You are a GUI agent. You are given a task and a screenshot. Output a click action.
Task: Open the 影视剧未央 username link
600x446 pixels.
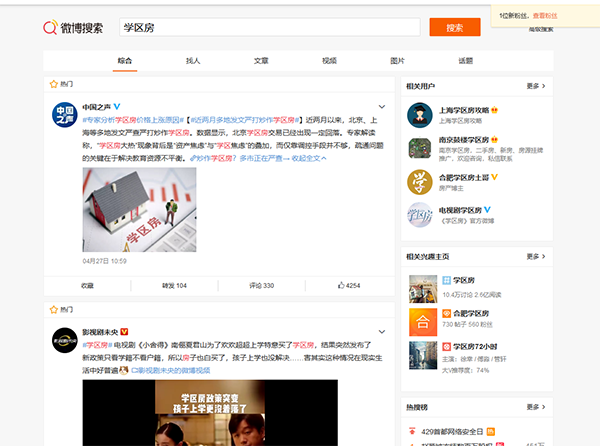pyautogui.click(x=100, y=332)
